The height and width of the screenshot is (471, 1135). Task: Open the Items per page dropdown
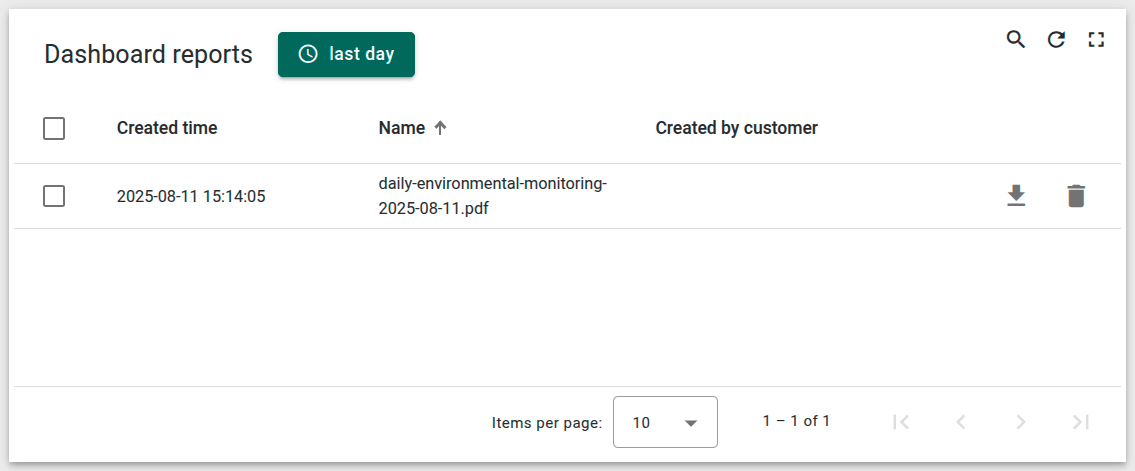(x=665, y=422)
